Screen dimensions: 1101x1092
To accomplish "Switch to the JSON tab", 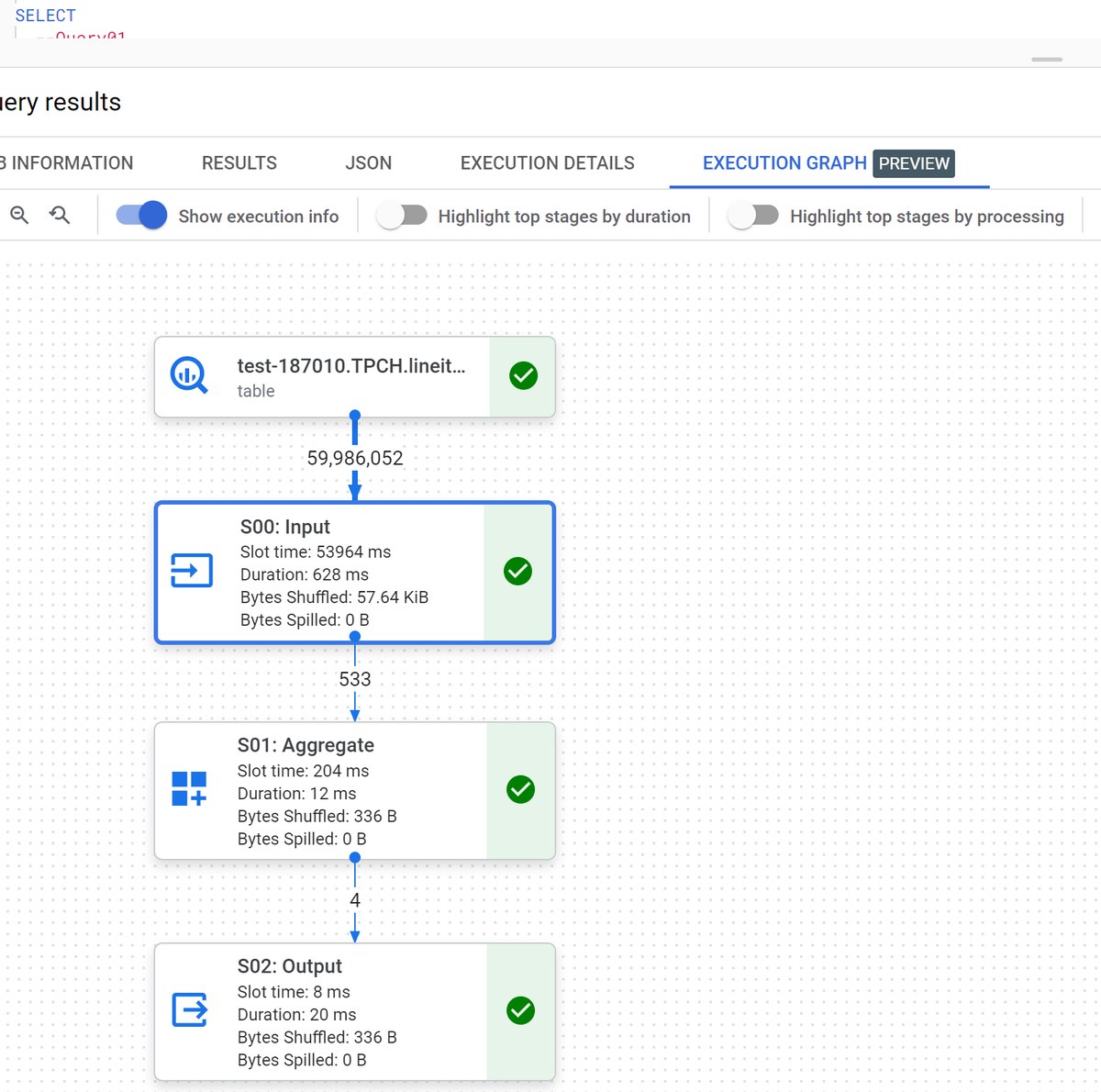I will click(368, 162).
